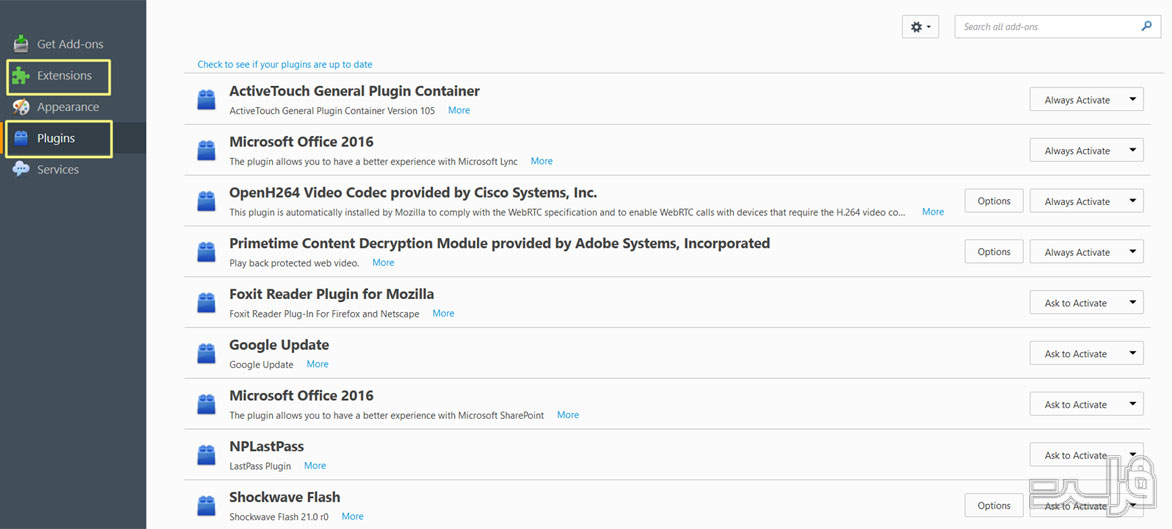
Task: Select the 'Foxit Reader Plugin for Mozilla' title
Action: [x=332, y=294]
